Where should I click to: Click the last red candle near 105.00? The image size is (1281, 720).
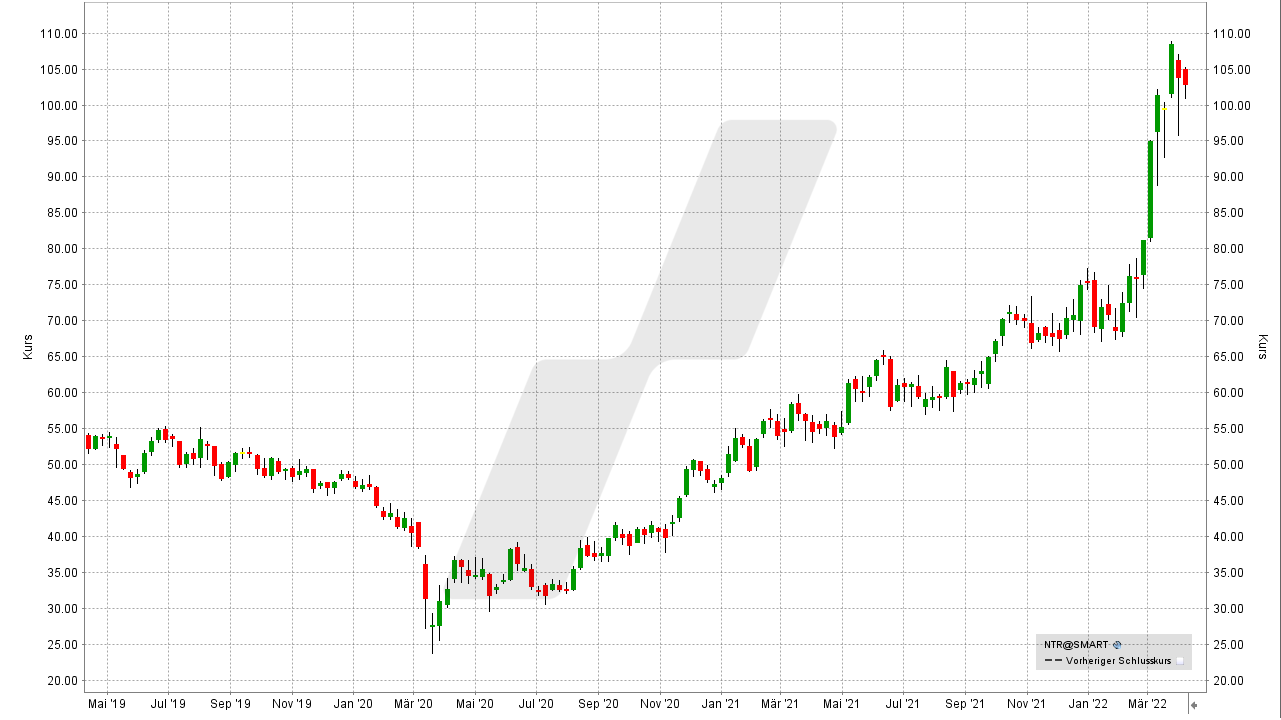[x=1185, y=77]
